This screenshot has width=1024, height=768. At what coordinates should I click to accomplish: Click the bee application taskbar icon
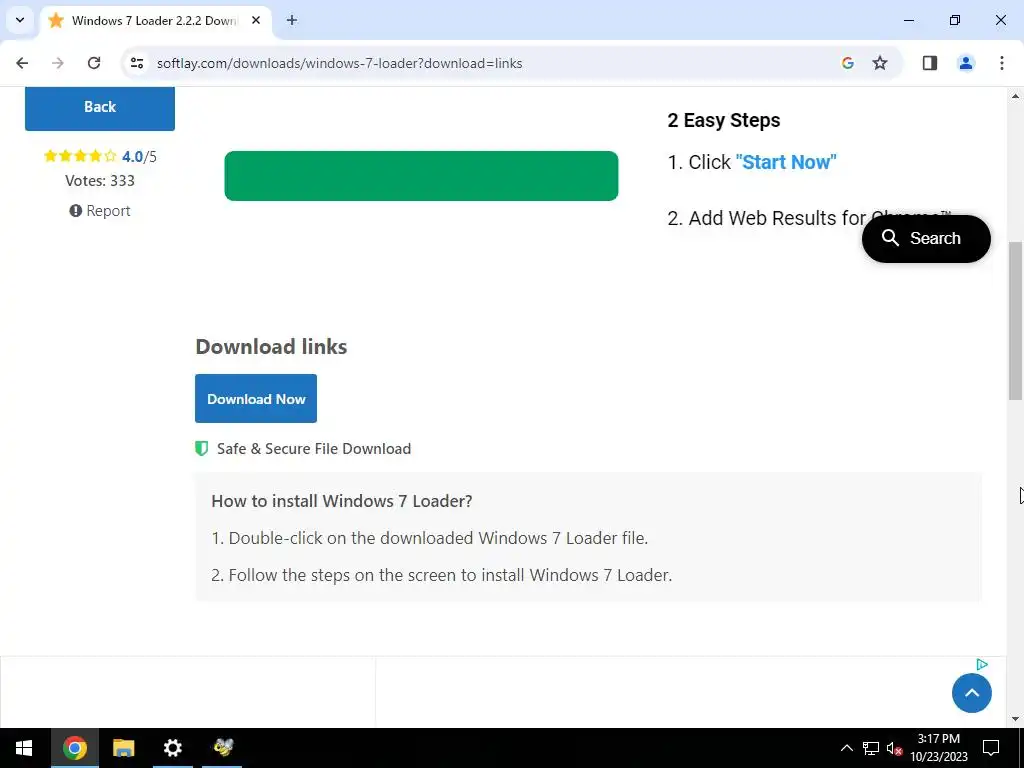click(223, 748)
